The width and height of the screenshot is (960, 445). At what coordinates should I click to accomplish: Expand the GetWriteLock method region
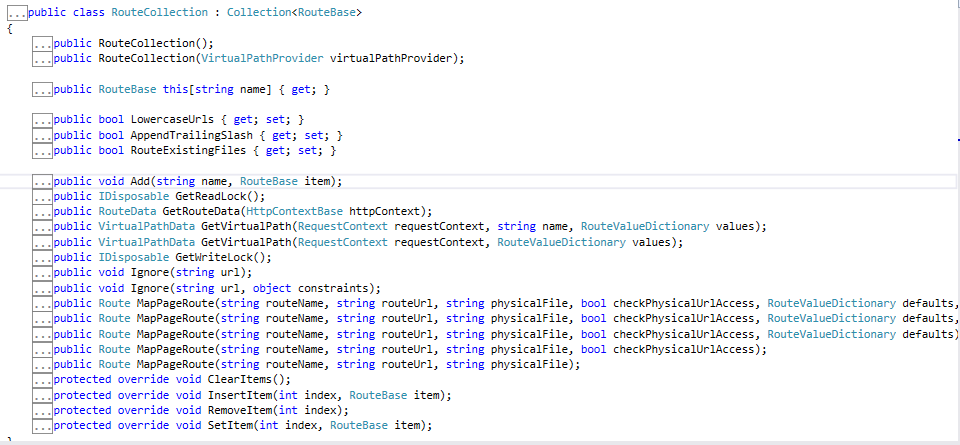click(43, 258)
